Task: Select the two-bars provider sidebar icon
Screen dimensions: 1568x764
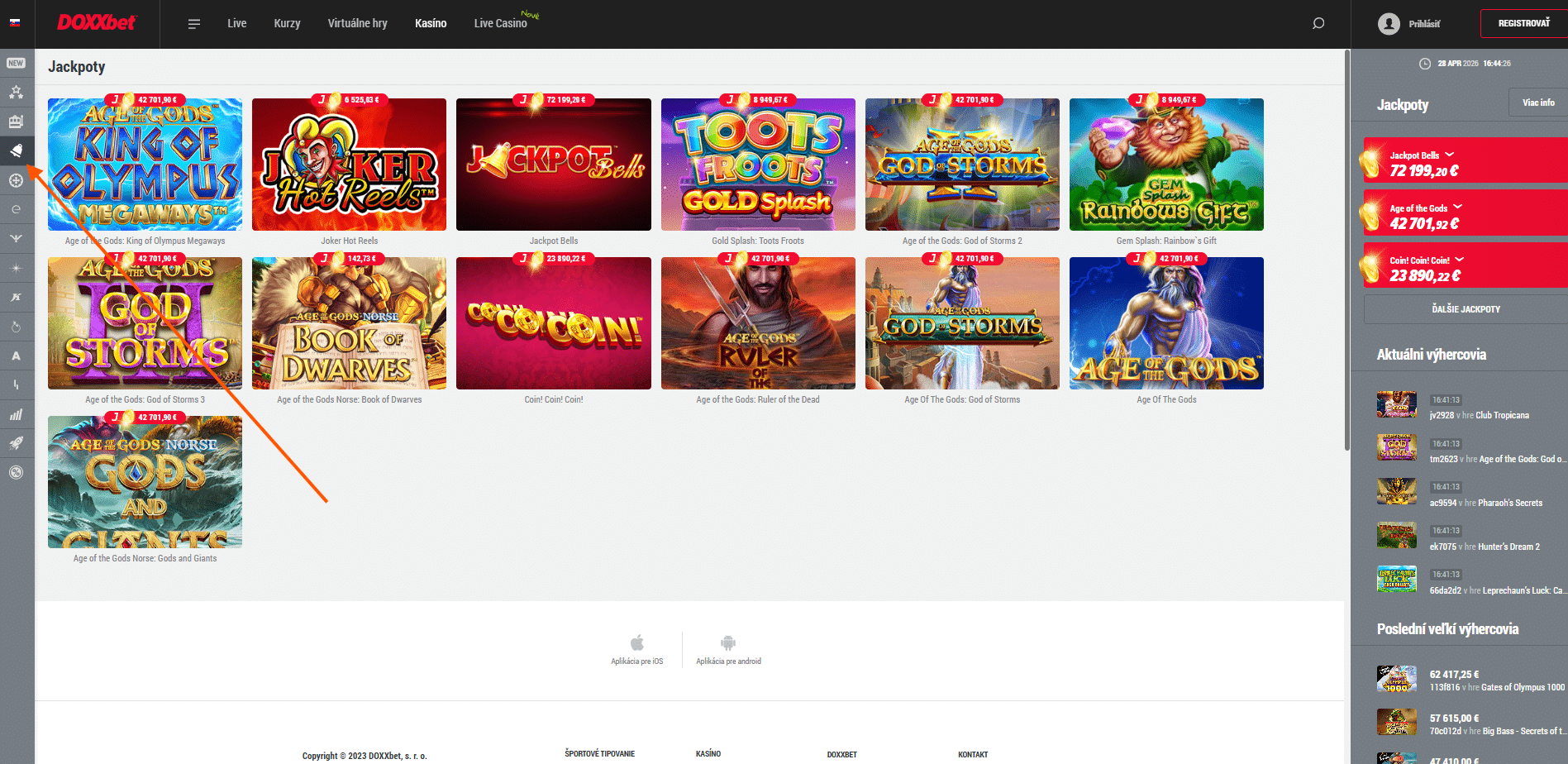Action: click(16, 384)
